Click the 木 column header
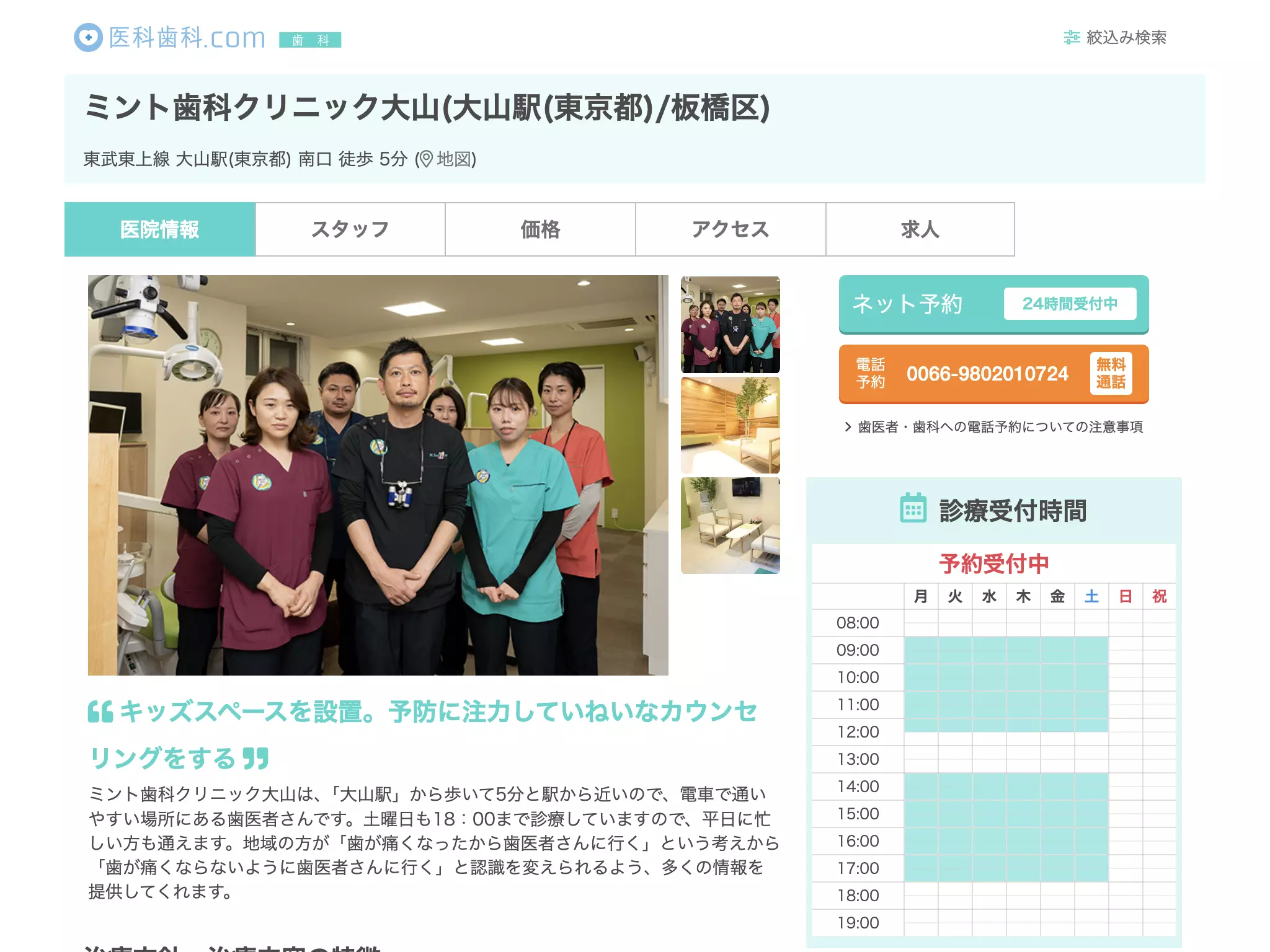 click(1023, 597)
